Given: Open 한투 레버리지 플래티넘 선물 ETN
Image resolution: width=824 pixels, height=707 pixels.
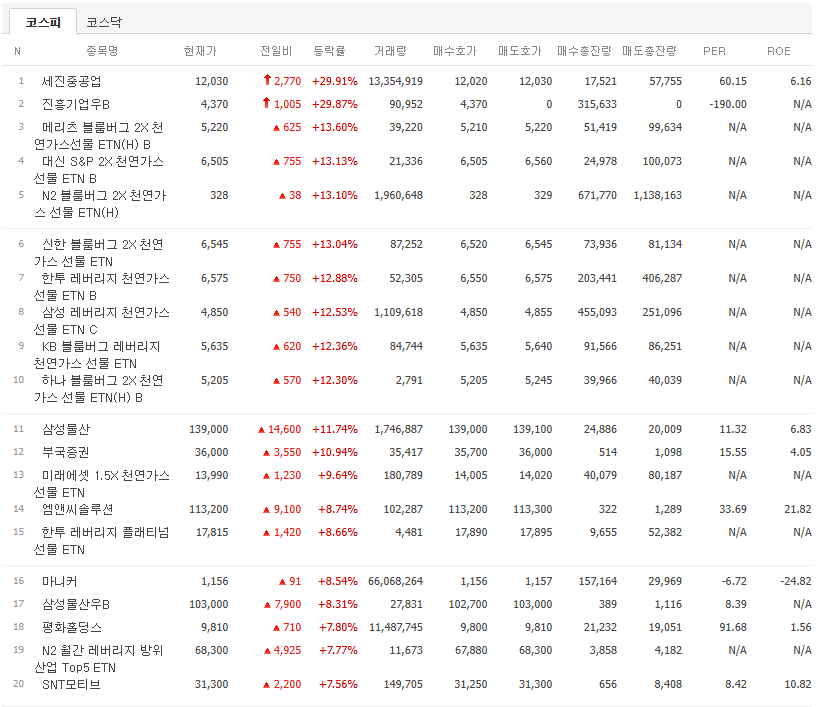Looking at the screenshot, I should 101,541.
